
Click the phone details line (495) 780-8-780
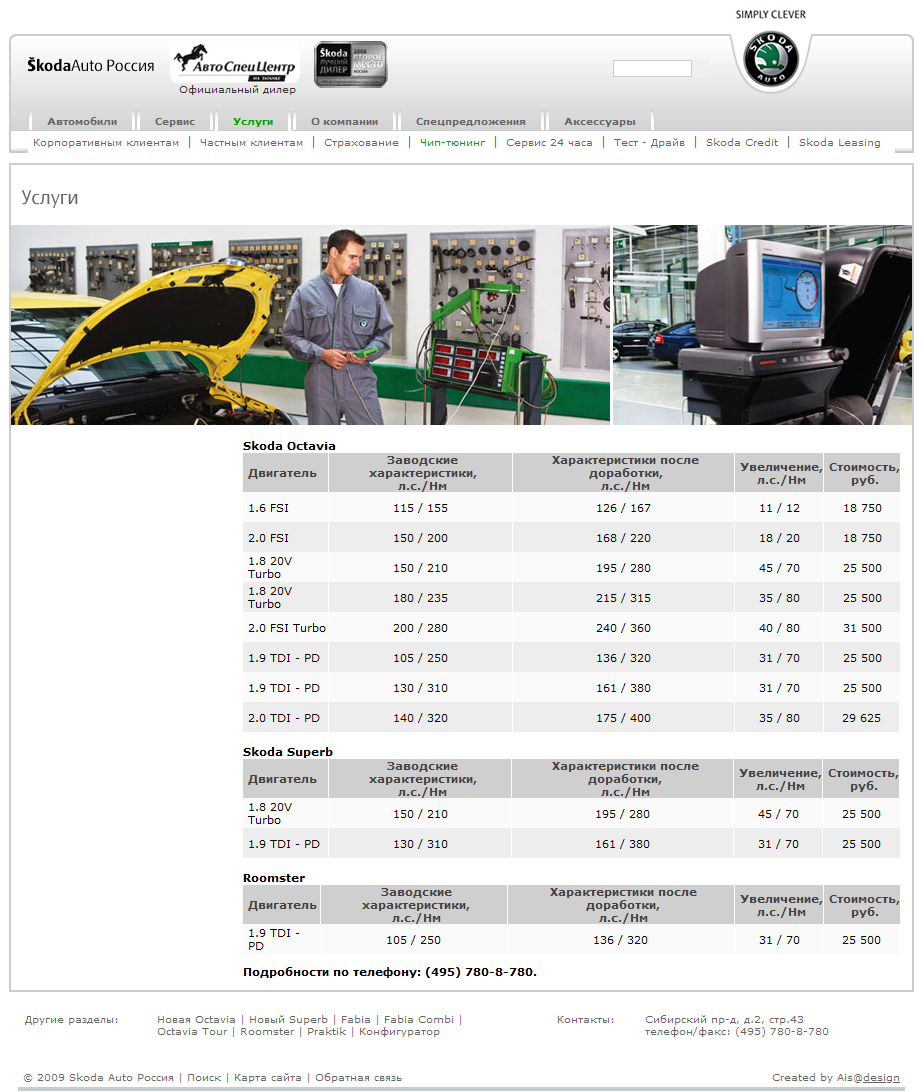(390, 972)
